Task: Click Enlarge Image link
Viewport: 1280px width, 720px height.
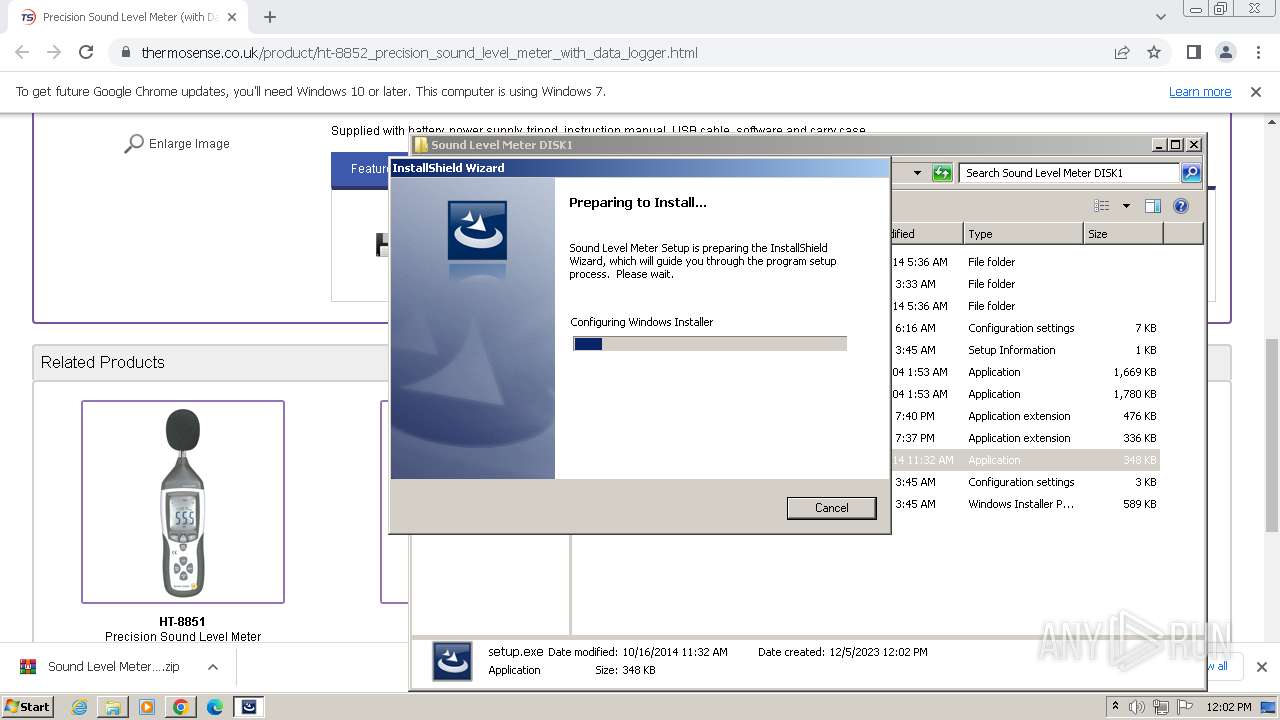Action: click(x=176, y=144)
